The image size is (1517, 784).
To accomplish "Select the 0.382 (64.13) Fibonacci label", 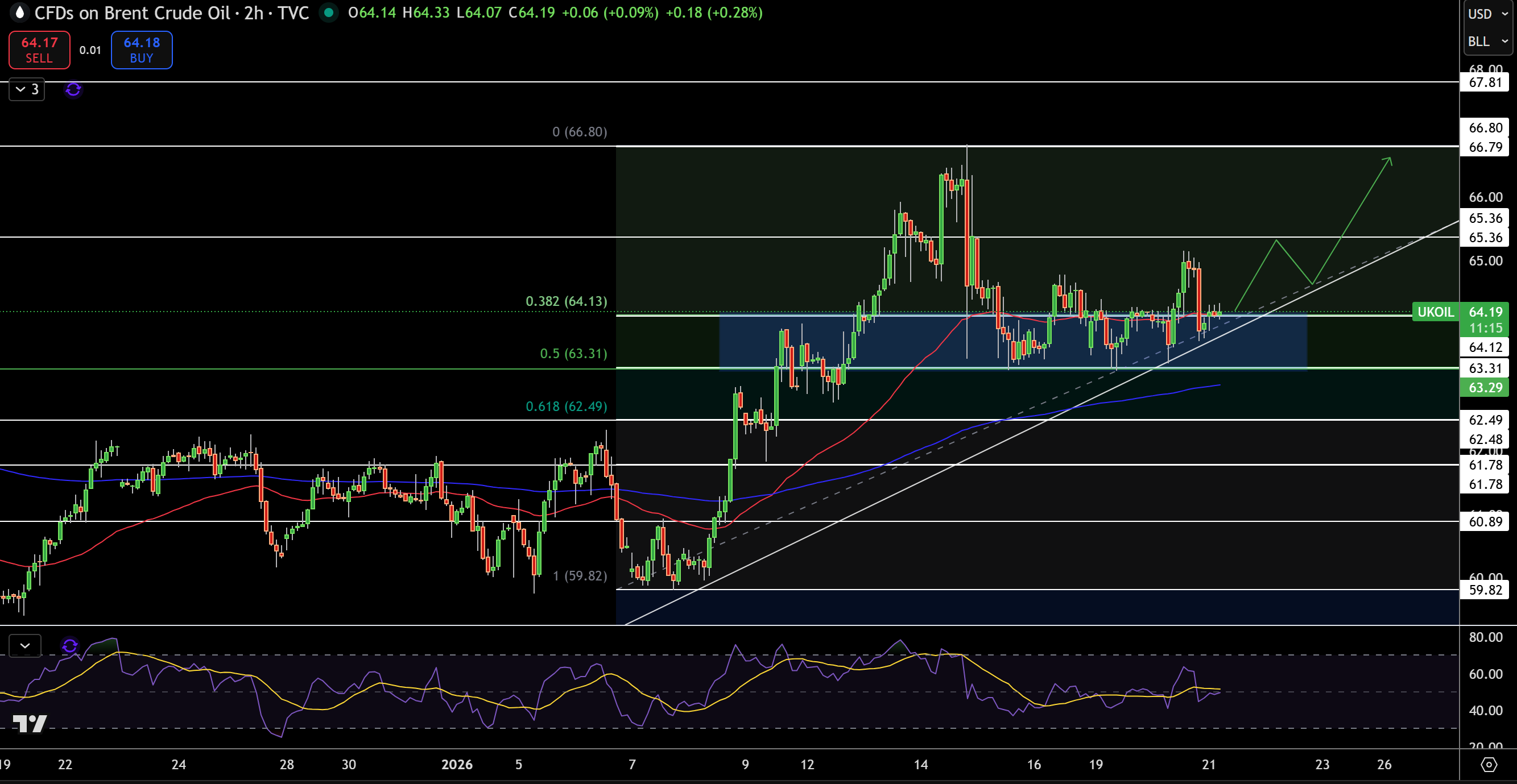I will [566, 301].
